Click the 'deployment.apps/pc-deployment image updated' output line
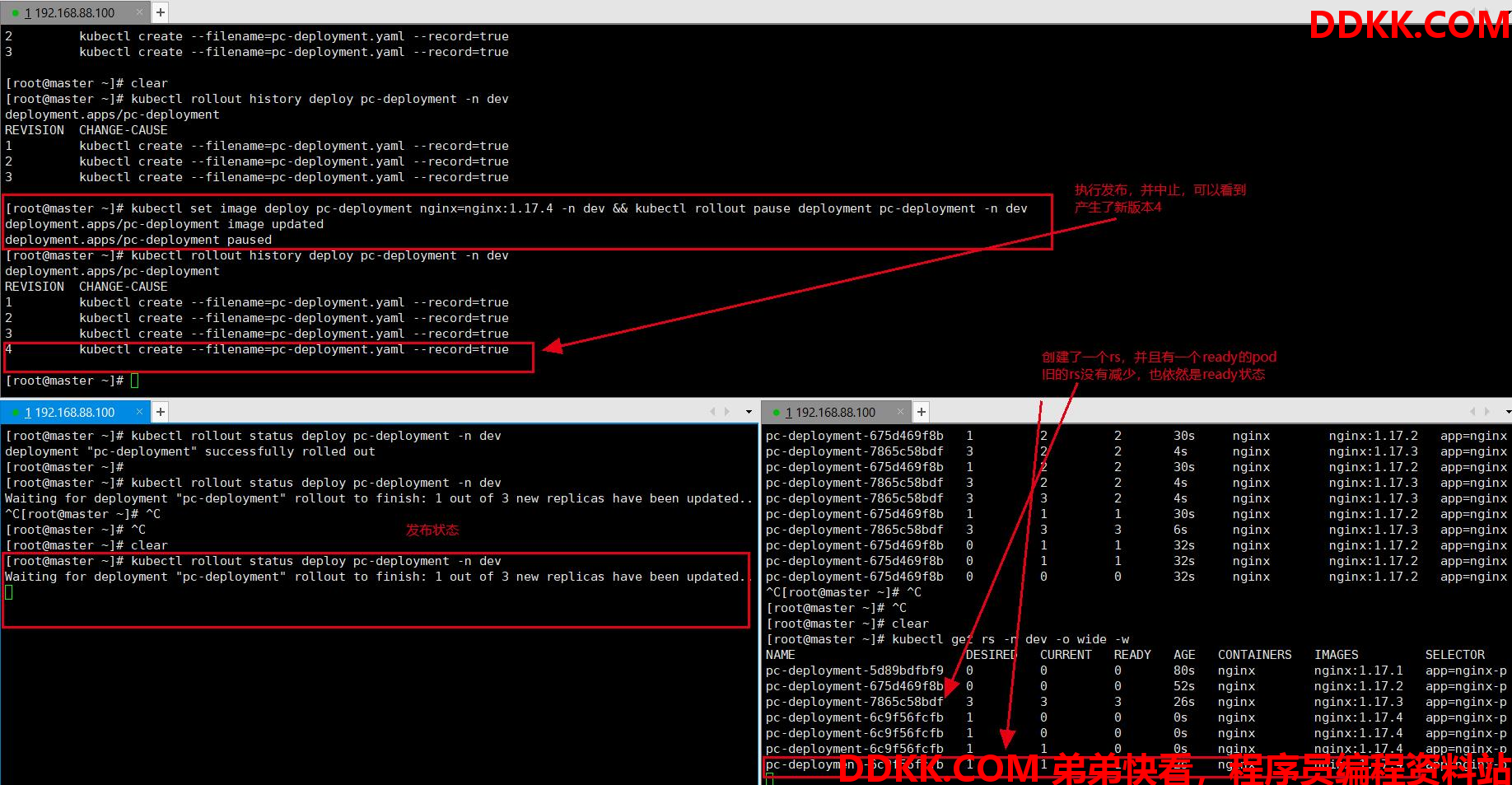Image resolution: width=1512 pixels, height=785 pixels. [x=164, y=224]
